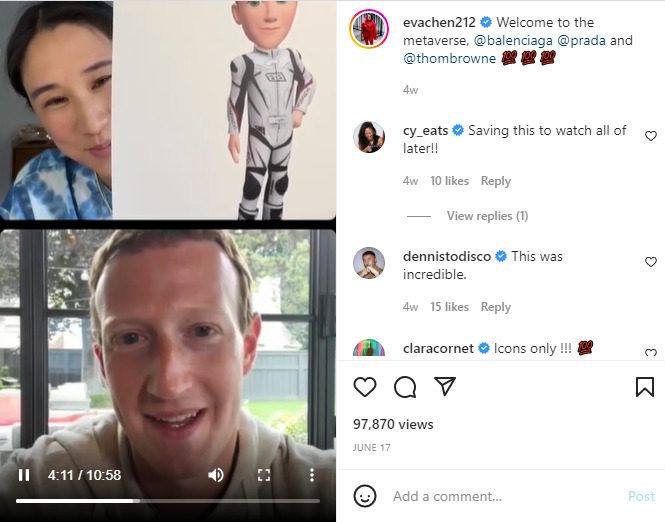The width and height of the screenshot is (665, 522).
Task: Like dennistodisco comment
Action: 651,262
